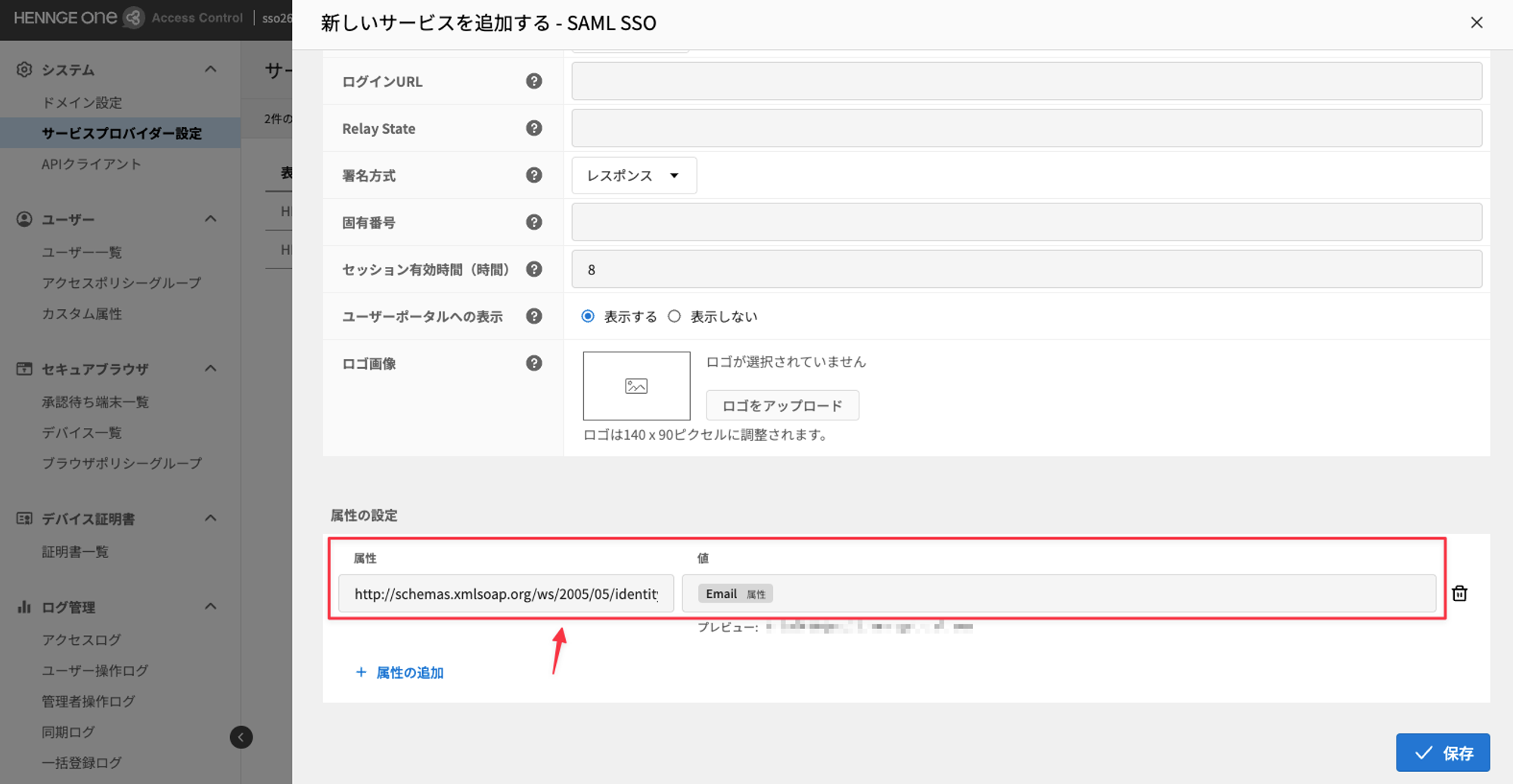This screenshot has width=1513, height=784.
Task: Open ドメイン設定 in sidebar
Action: [82, 102]
